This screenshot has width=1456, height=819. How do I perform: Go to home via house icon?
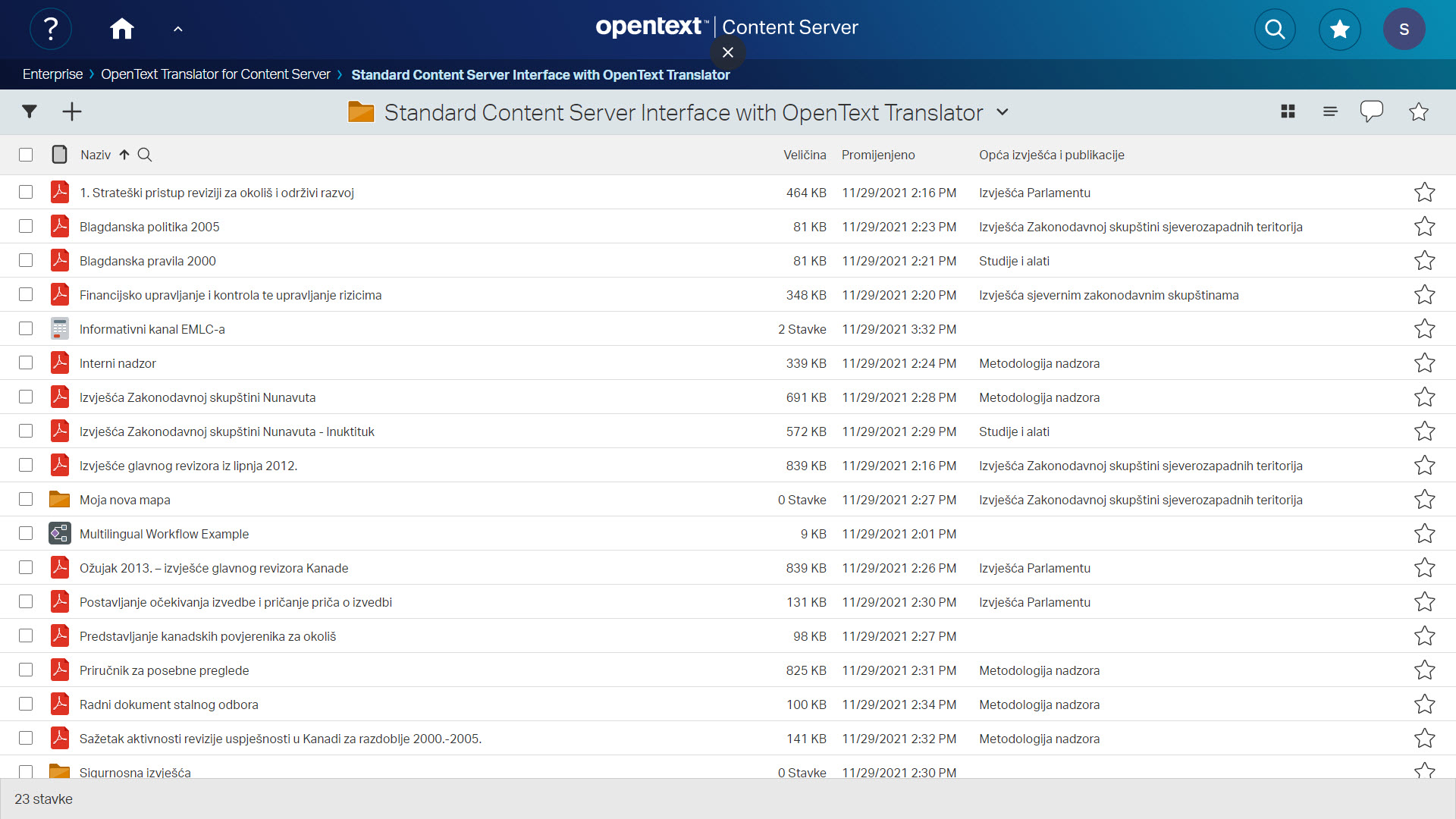click(x=121, y=29)
